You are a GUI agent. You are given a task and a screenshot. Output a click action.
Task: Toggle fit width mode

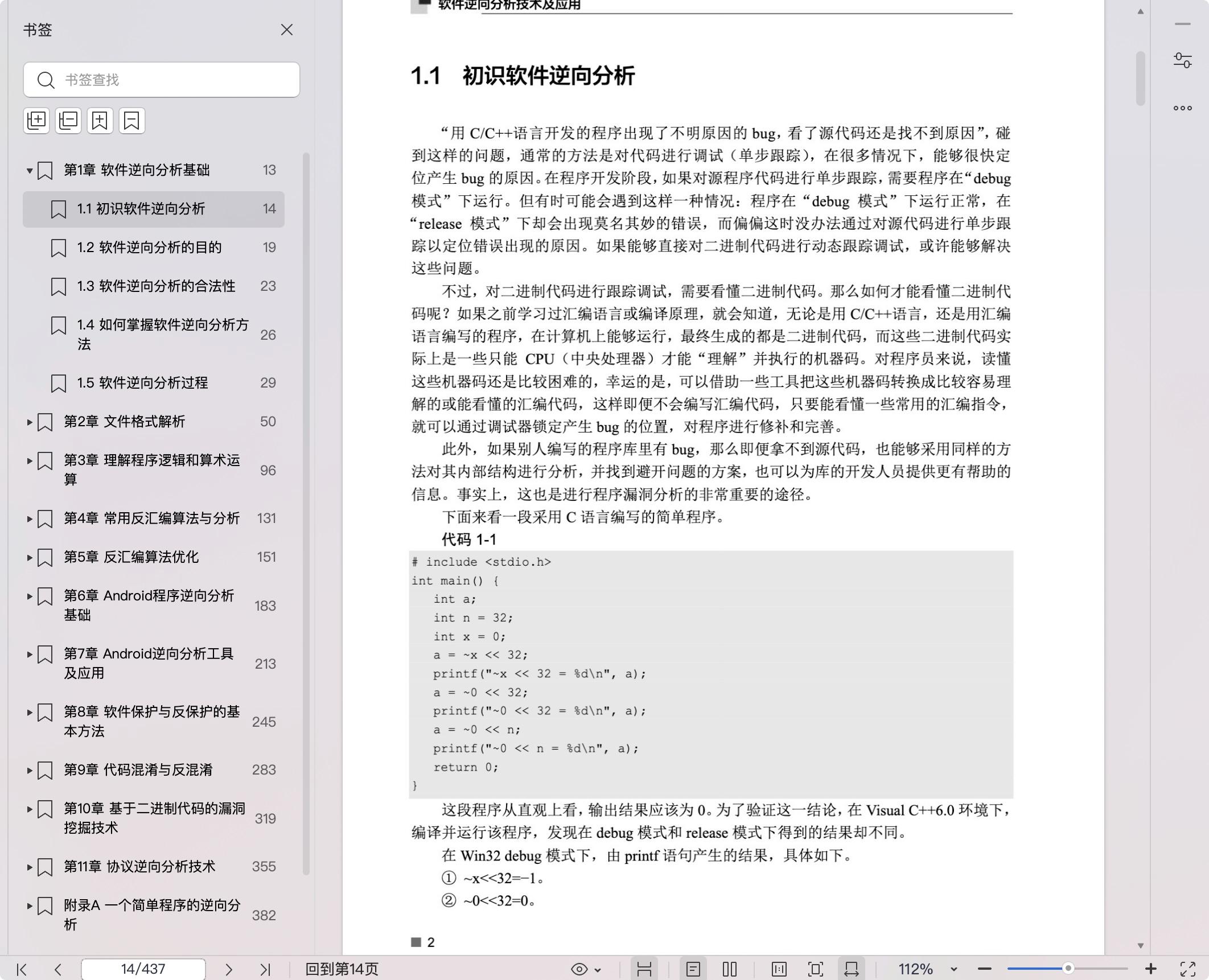[852, 969]
